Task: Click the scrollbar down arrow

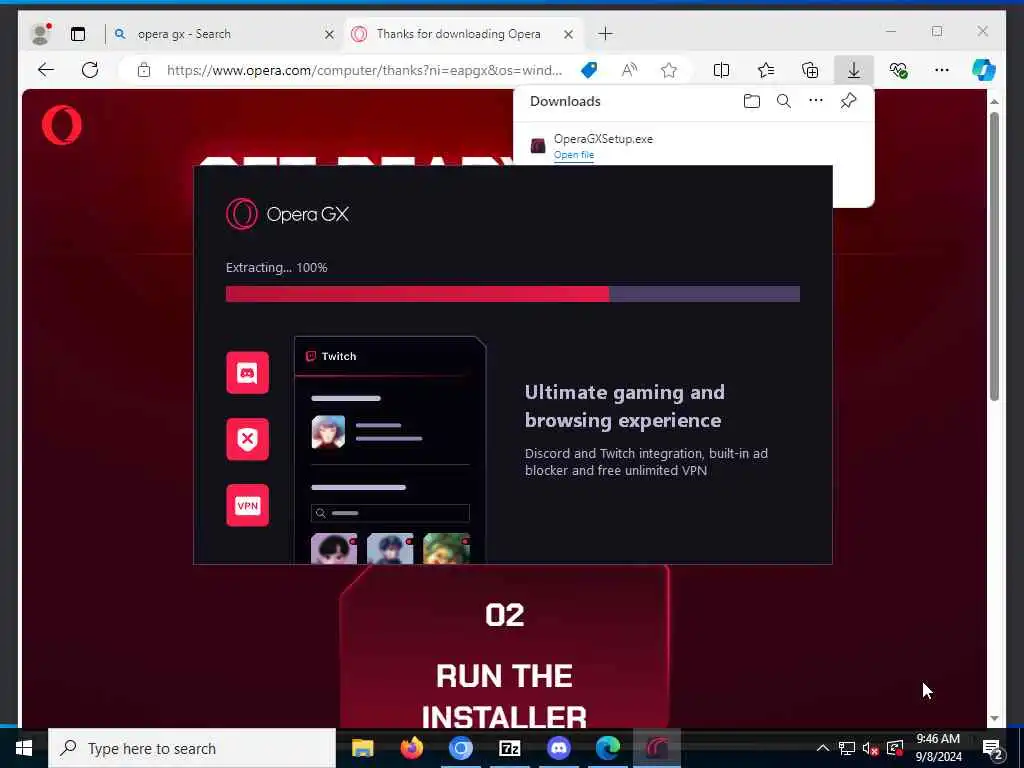Action: click(x=994, y=718)
